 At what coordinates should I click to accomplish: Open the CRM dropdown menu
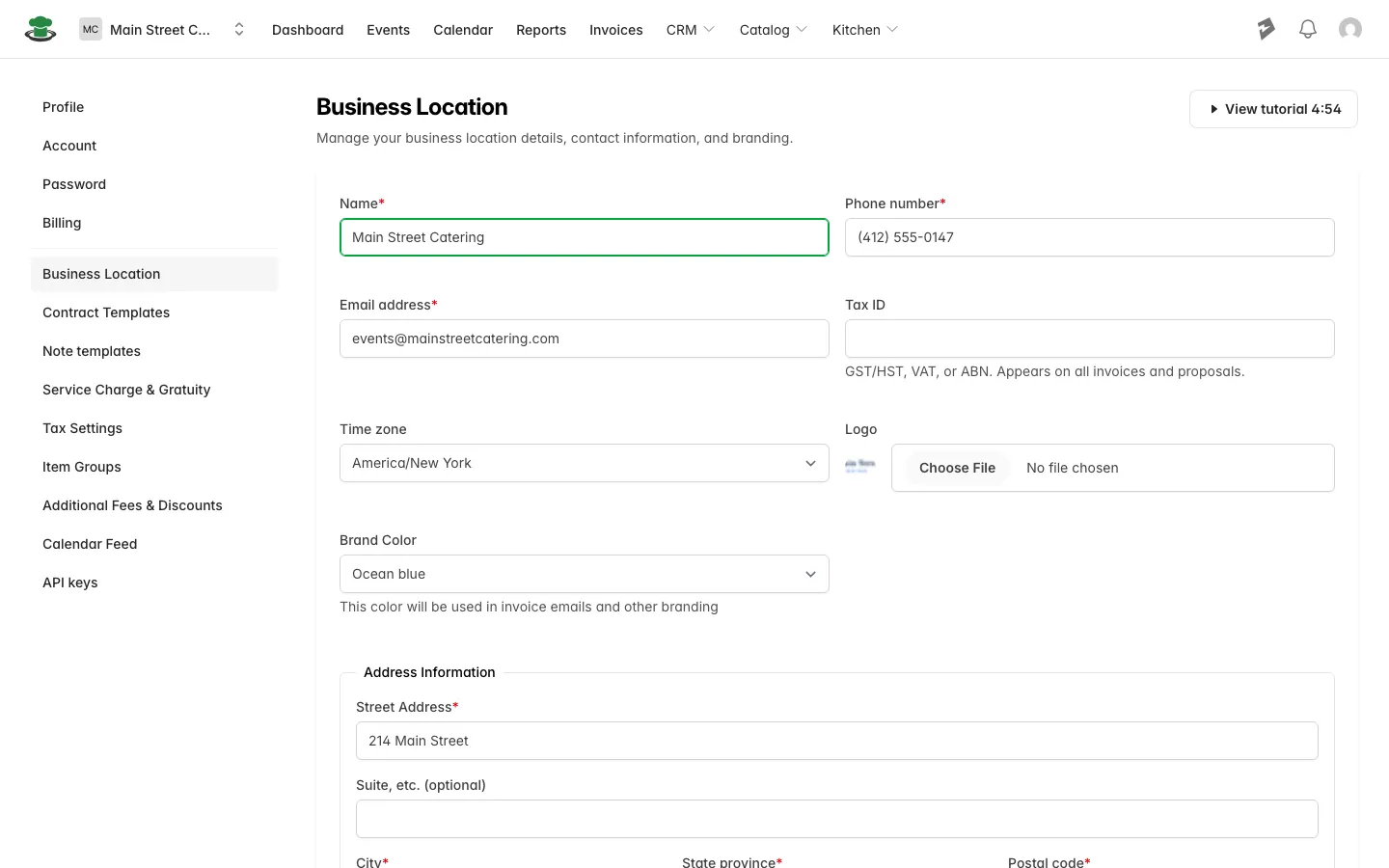(x=691, y=30)
